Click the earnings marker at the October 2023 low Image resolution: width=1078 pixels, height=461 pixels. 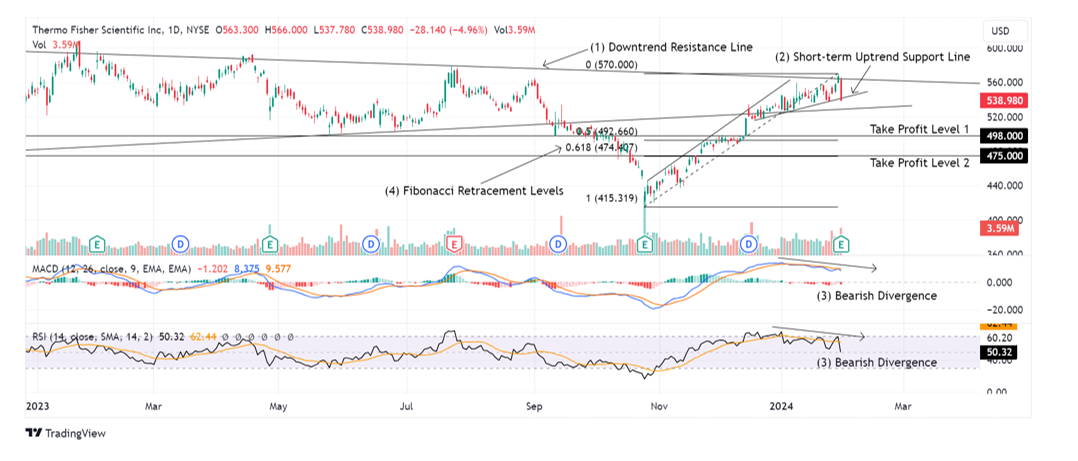coord(645,244)
